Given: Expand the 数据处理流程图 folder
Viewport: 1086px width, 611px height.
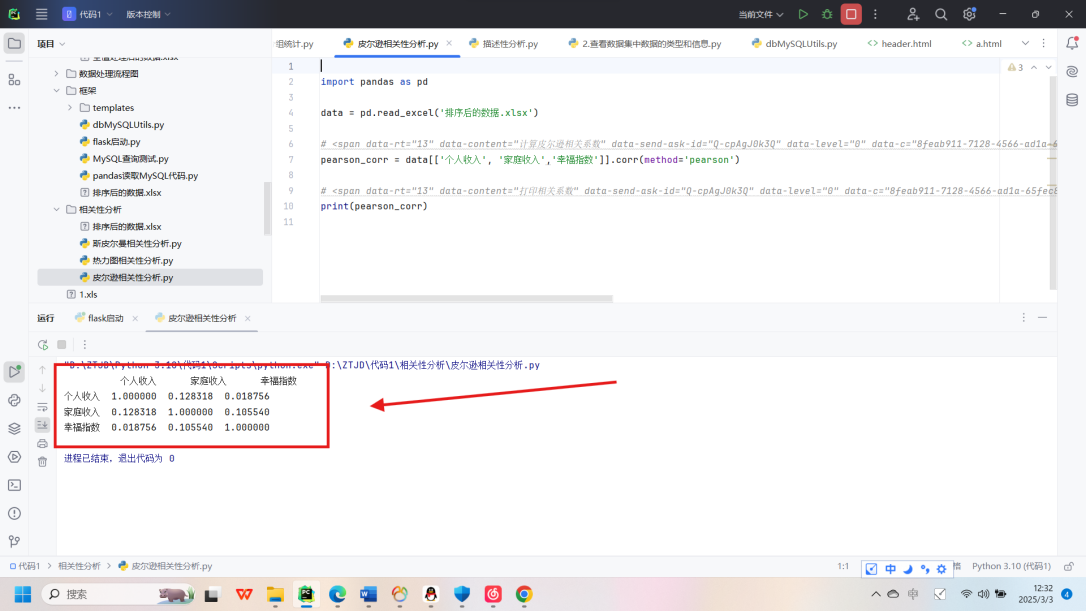Looking at the screenshot, I should 57,73.
